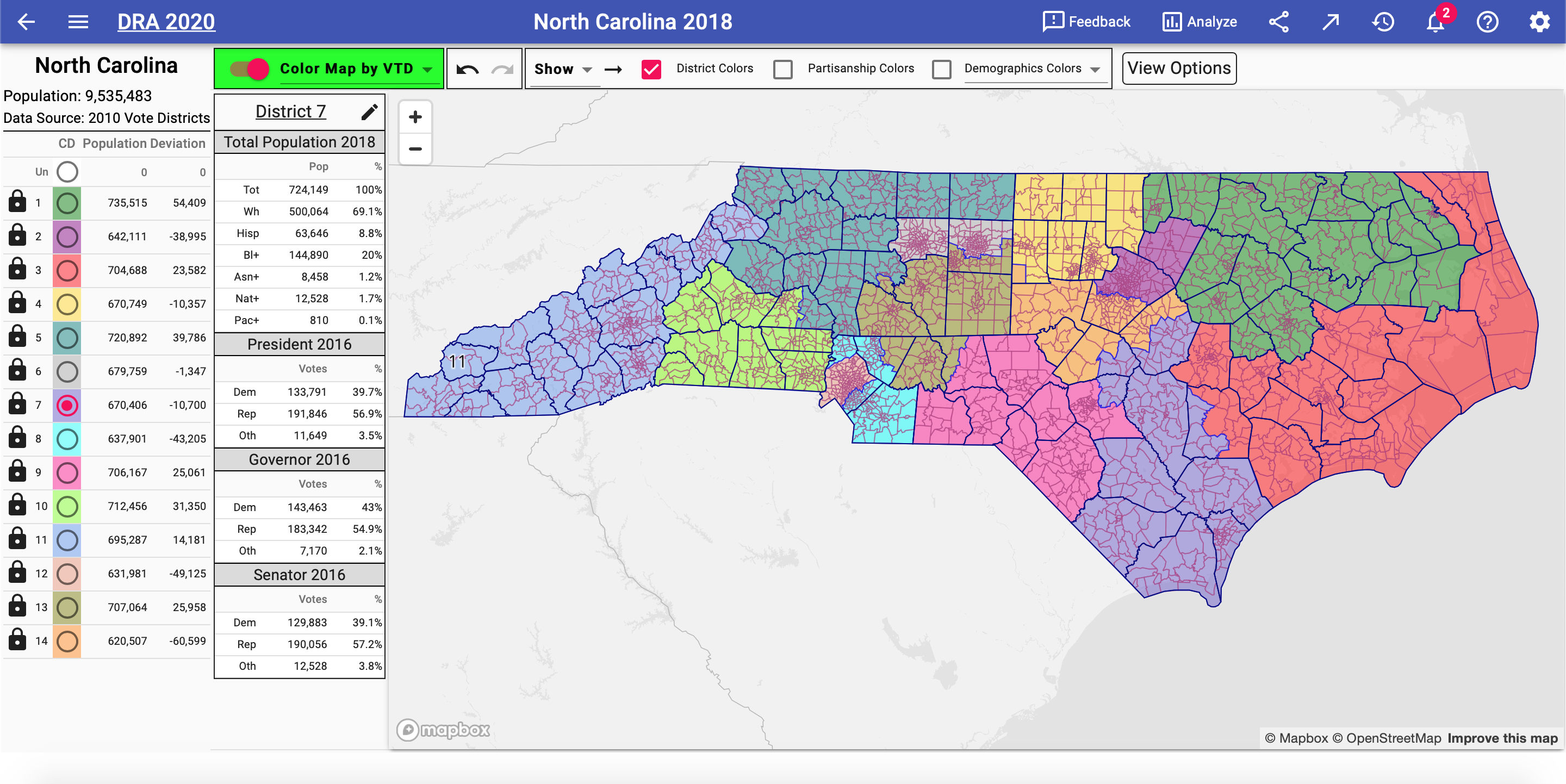Click the history/restore icon
The width and height of the screenshot is (1566, 784).
pos(1383,22)
